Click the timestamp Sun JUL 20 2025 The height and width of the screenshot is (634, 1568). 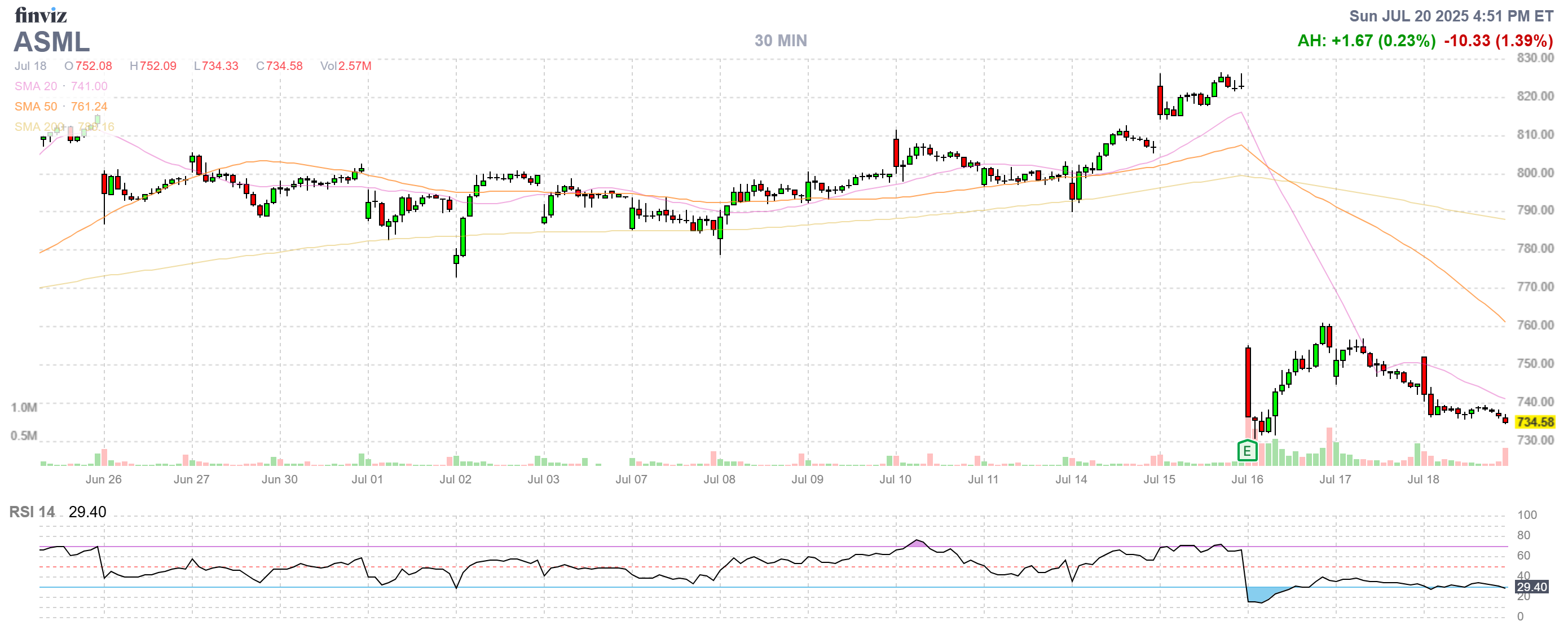[1451, 16]
